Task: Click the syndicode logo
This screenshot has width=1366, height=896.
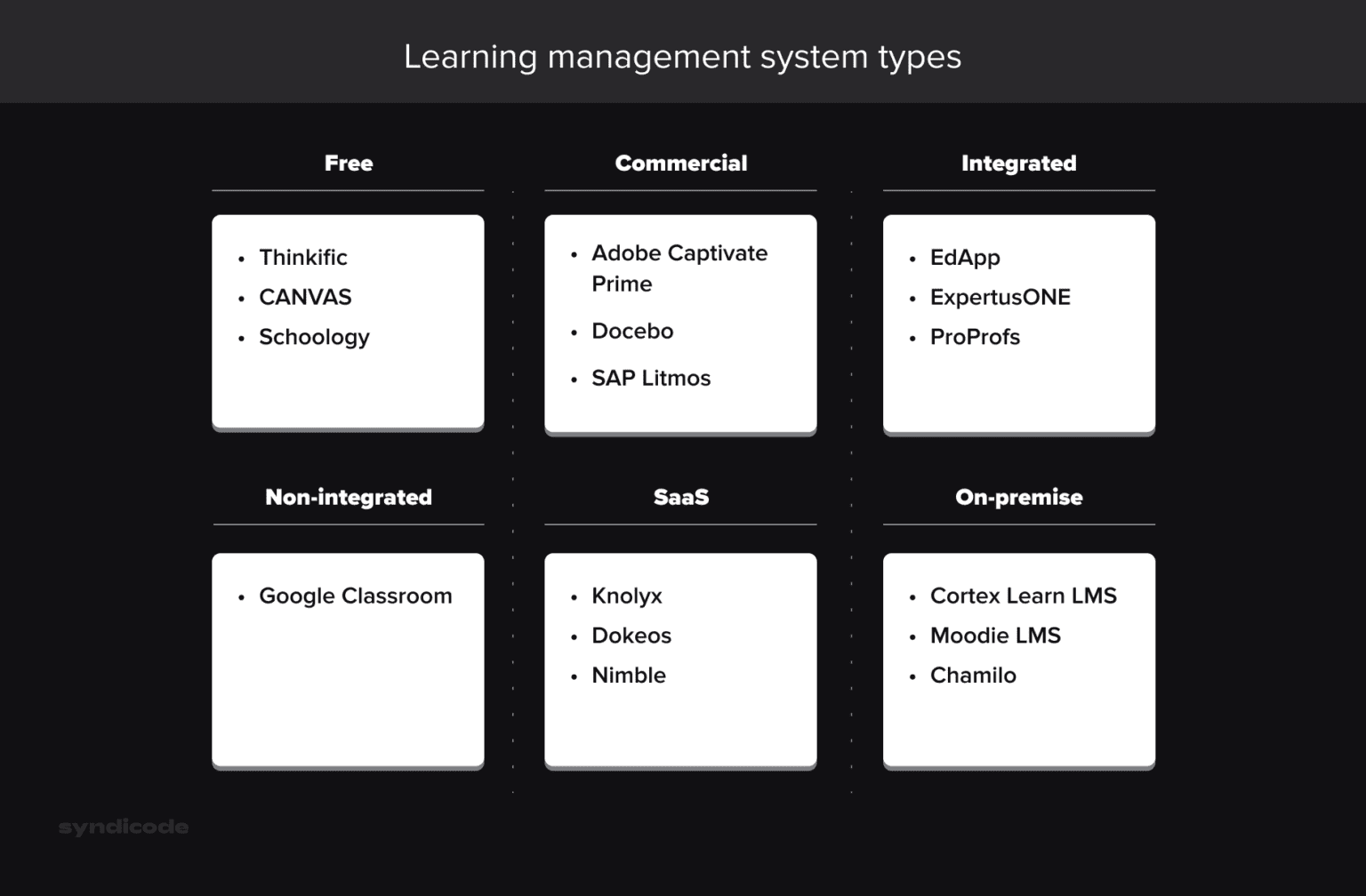Action: [x=124, y=826]
